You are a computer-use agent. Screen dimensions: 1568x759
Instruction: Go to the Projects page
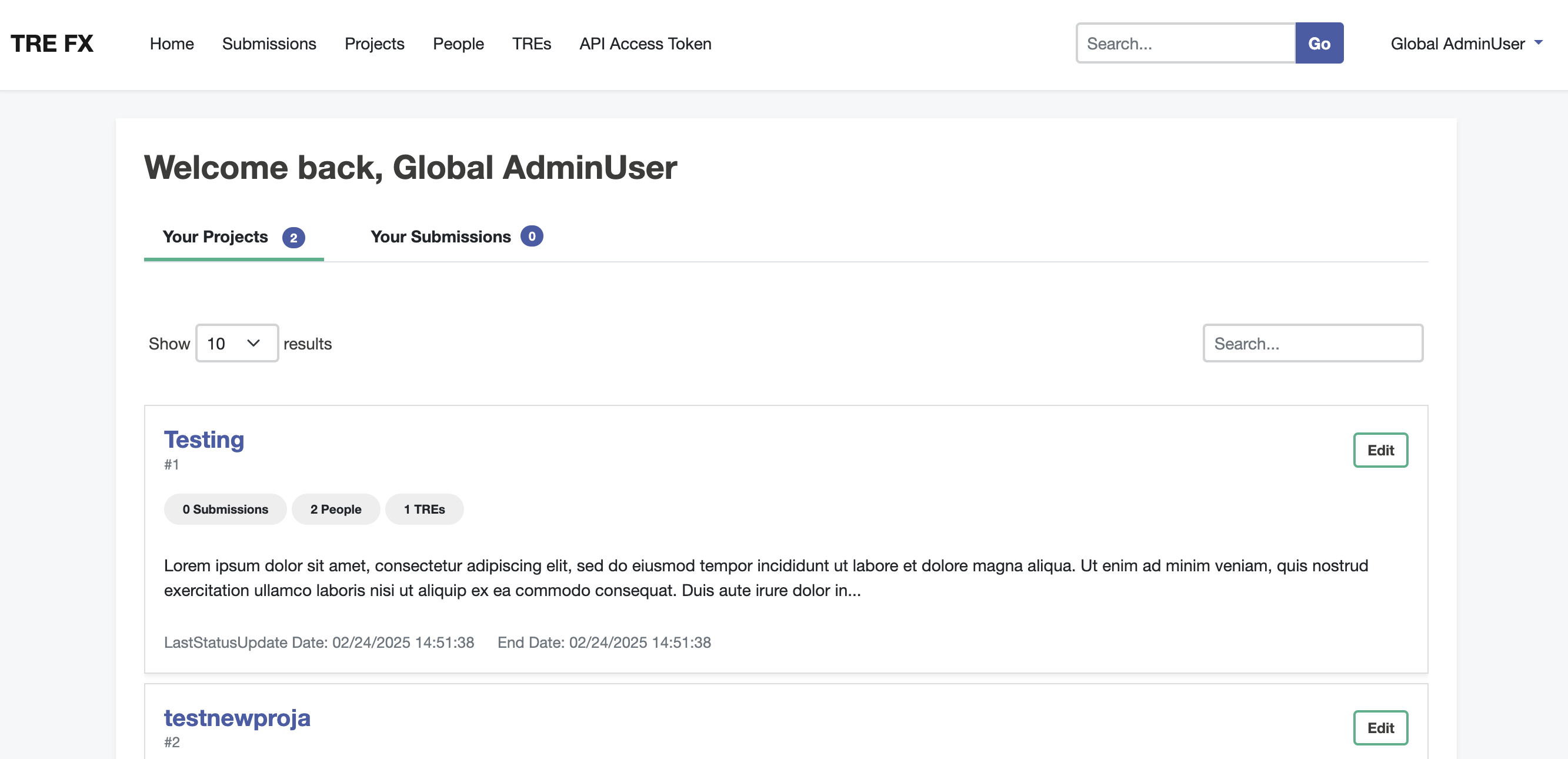coord(373,44)
